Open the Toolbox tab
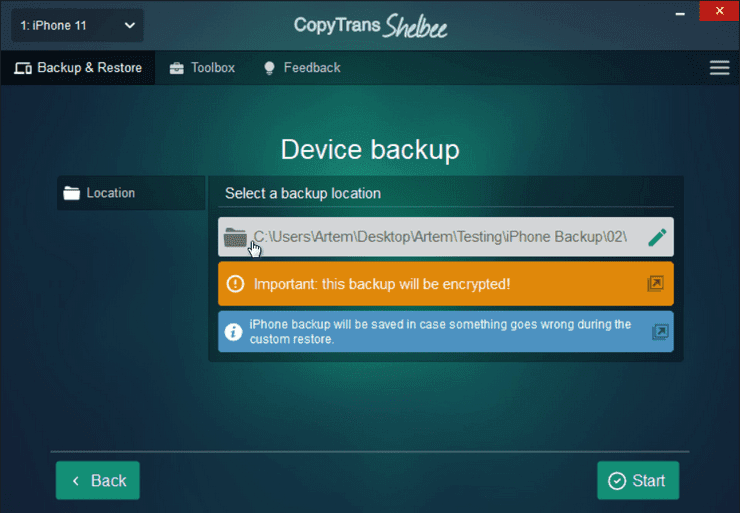The image size is (740, 513). click(x=202, y=68)
